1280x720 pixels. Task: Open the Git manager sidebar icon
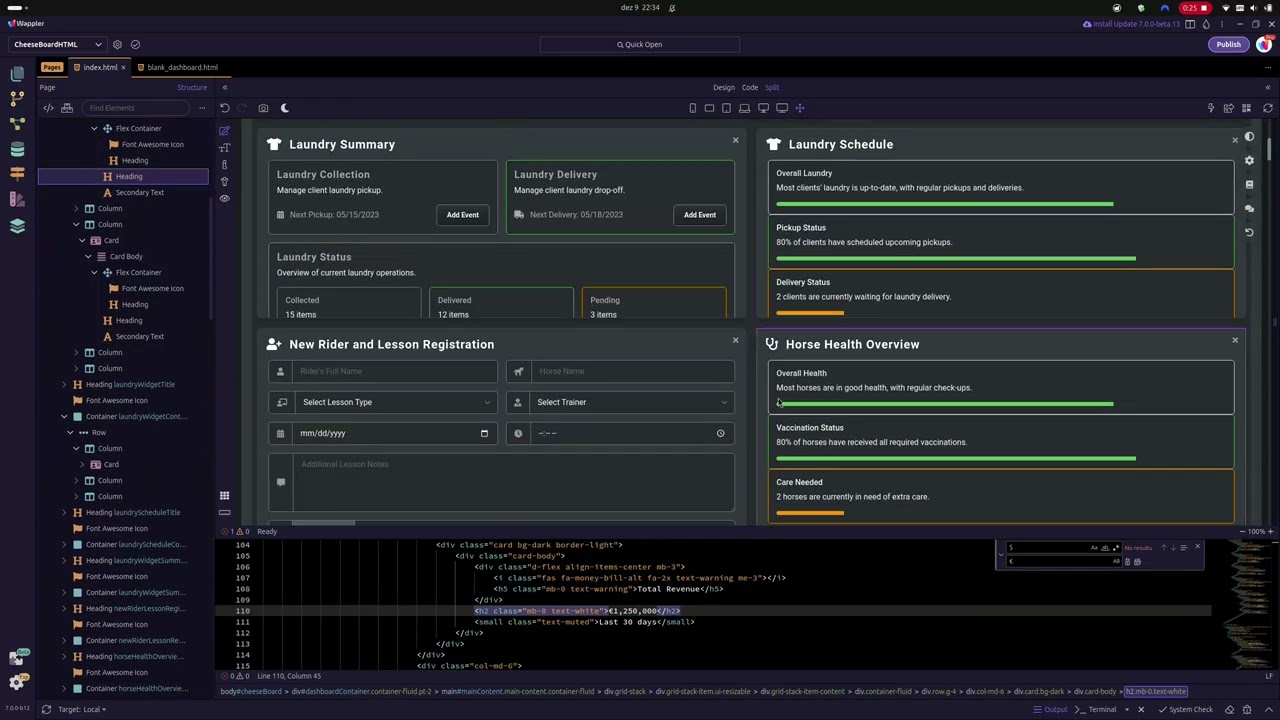[17, 98]
